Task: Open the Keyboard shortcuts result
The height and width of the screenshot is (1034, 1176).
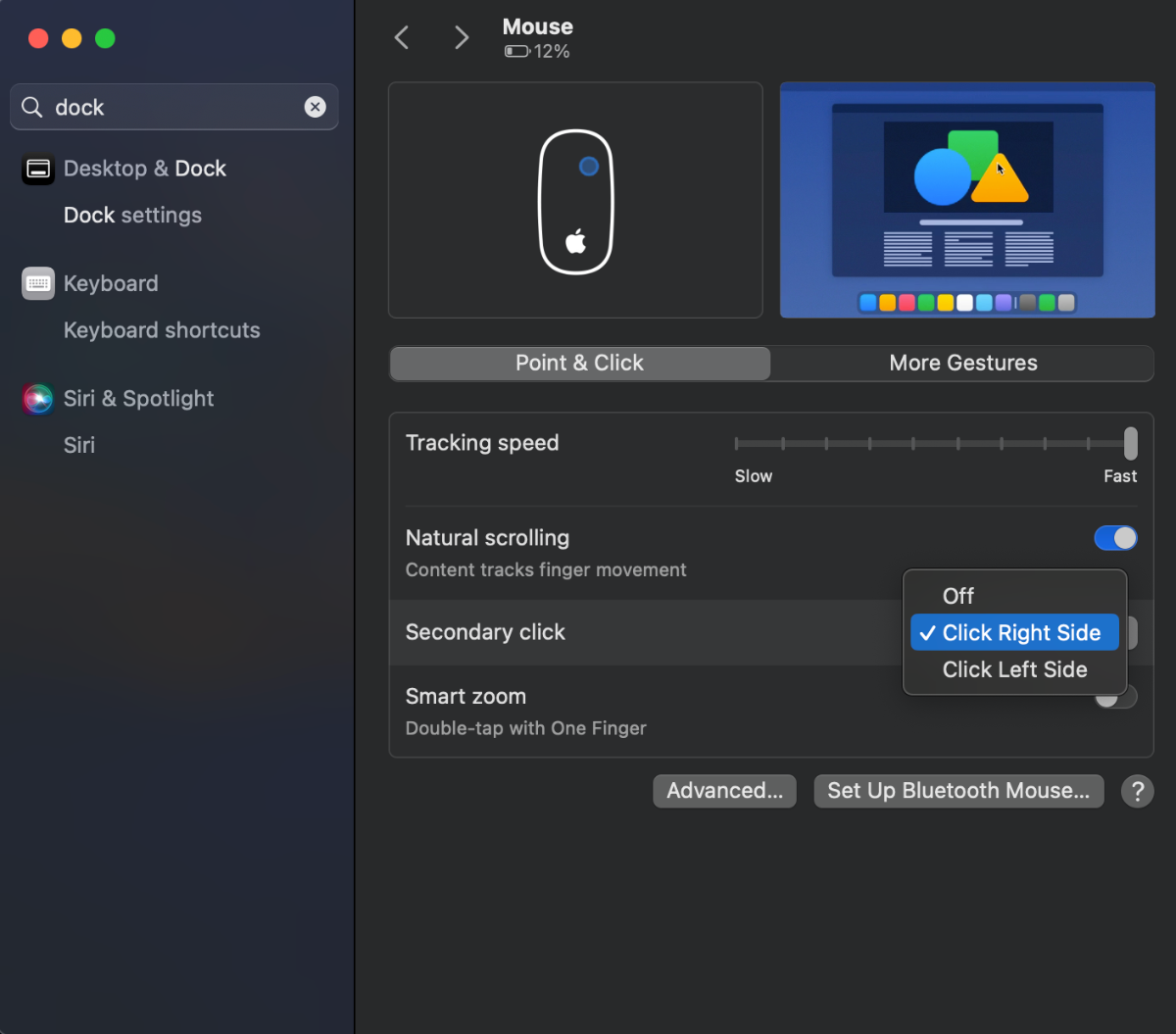Action: point(162,330)
